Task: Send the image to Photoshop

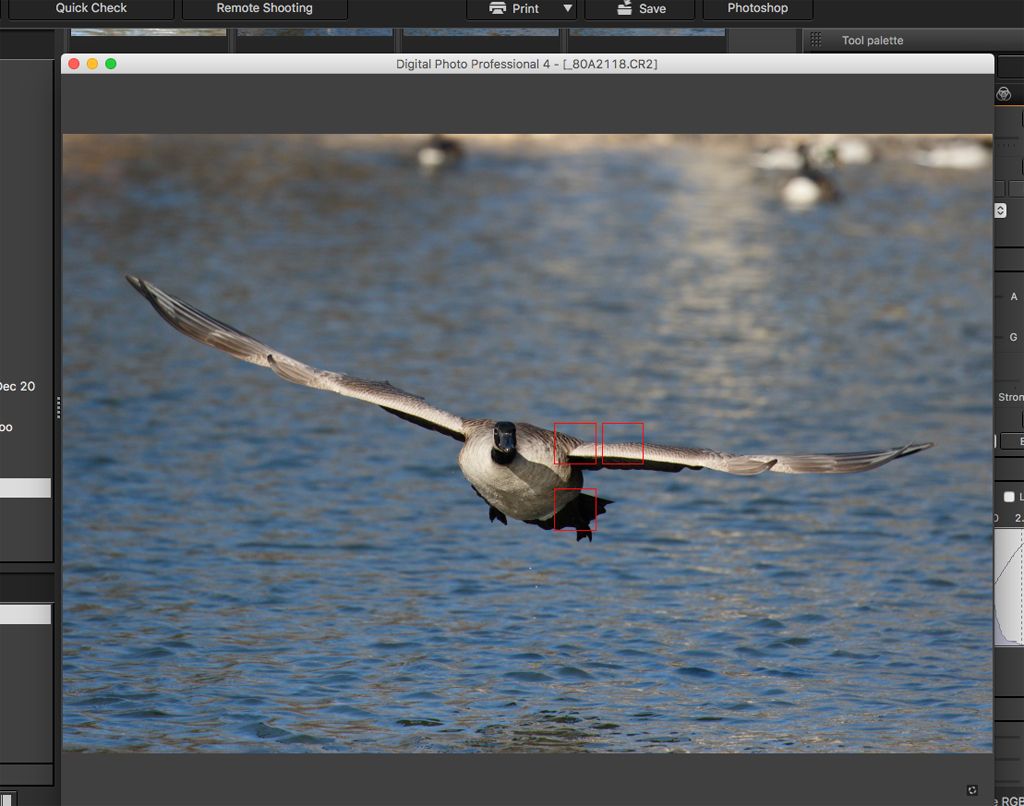Action: (x=757, y=9)
